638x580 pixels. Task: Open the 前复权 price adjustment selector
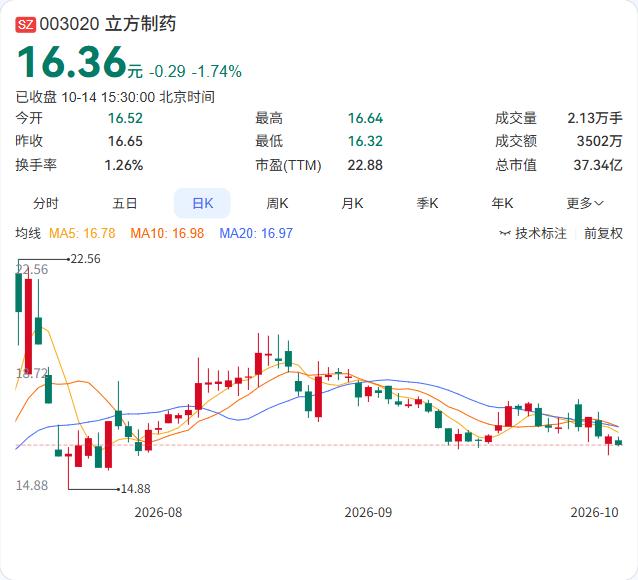pos(603,233)
